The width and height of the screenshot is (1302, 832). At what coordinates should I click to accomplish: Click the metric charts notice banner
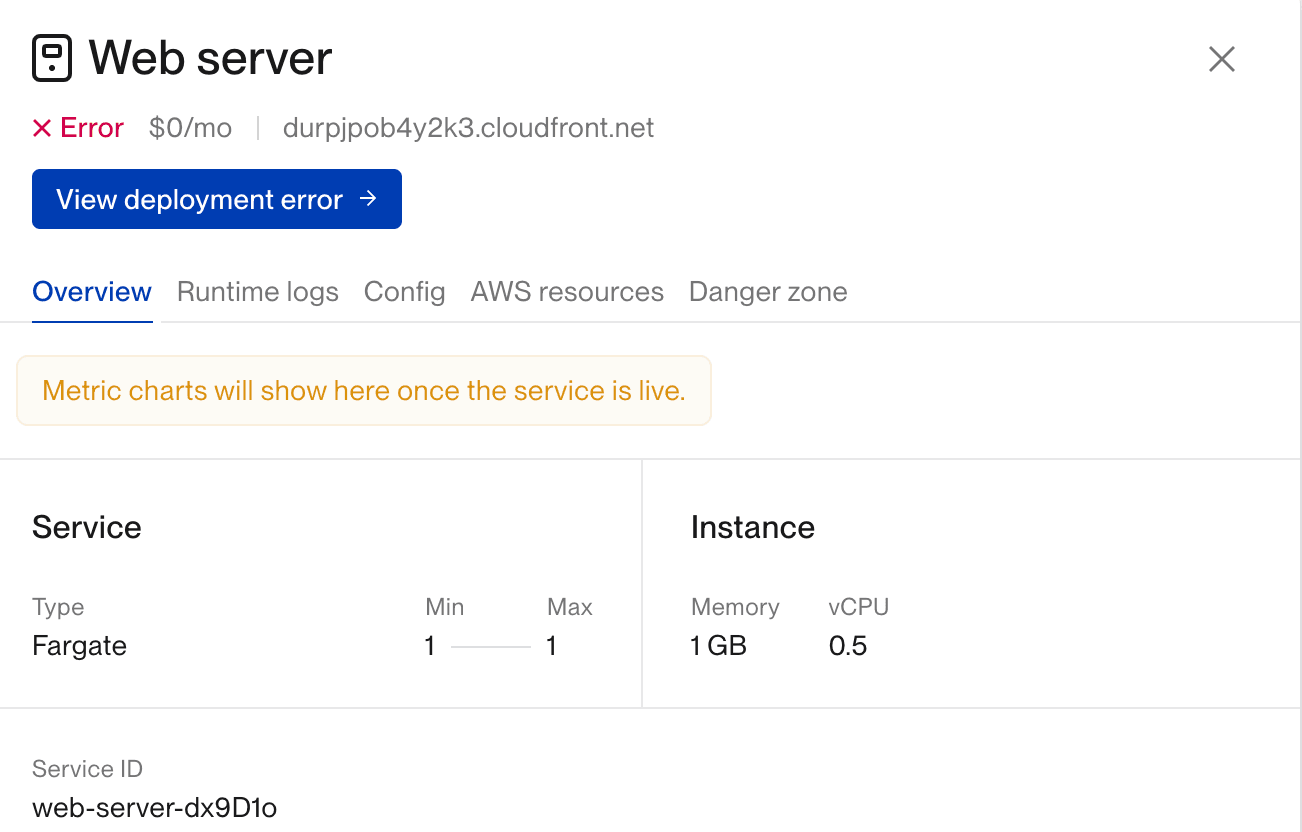coord(364,390)
